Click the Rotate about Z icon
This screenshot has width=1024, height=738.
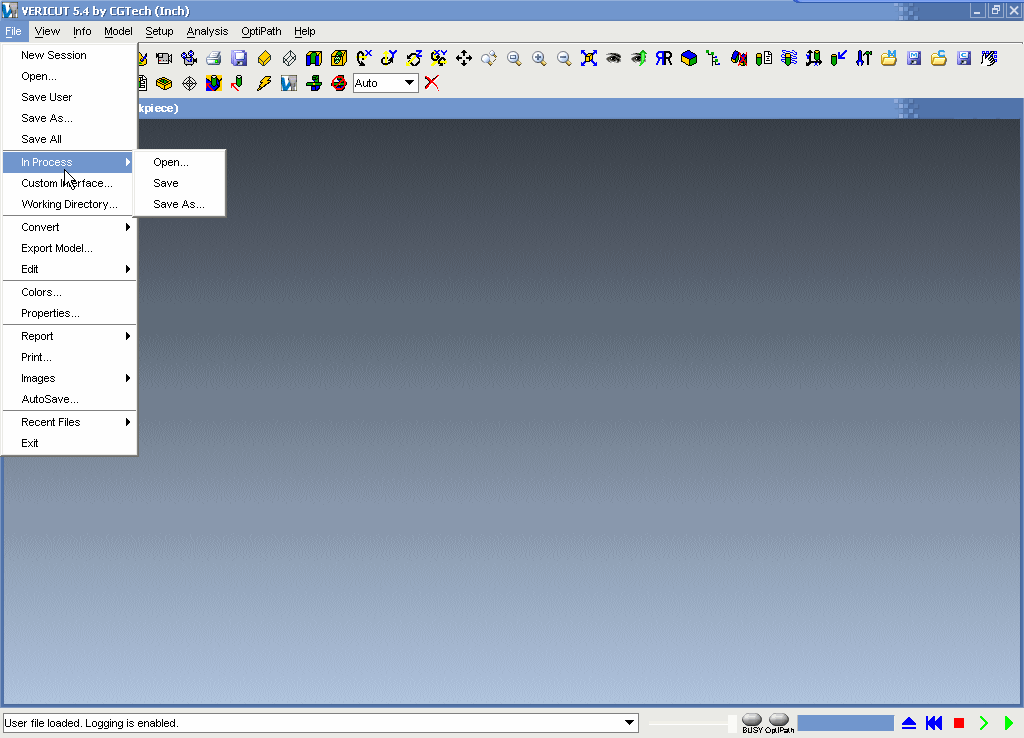pos(414,59)
